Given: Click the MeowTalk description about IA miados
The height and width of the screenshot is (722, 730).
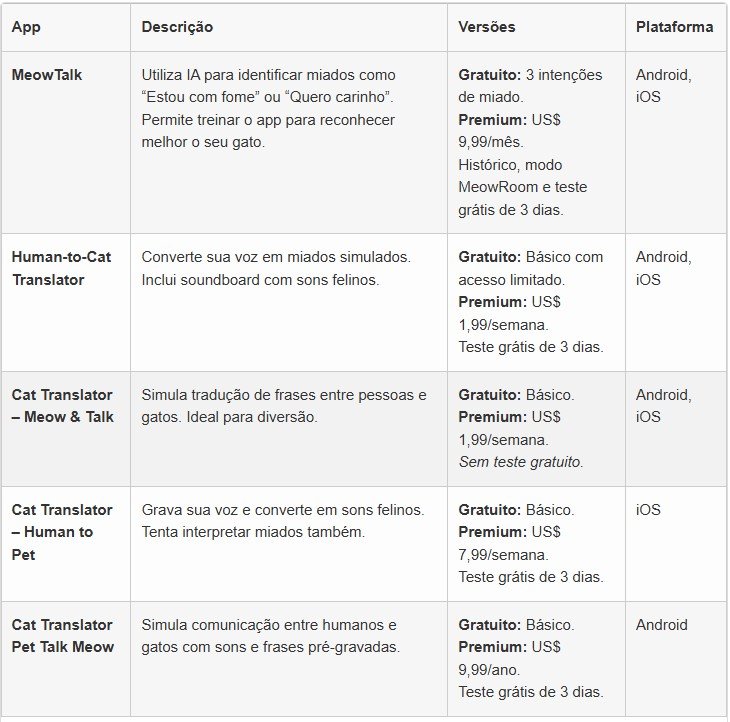Looking at the screenshot, I should (269, 108).
